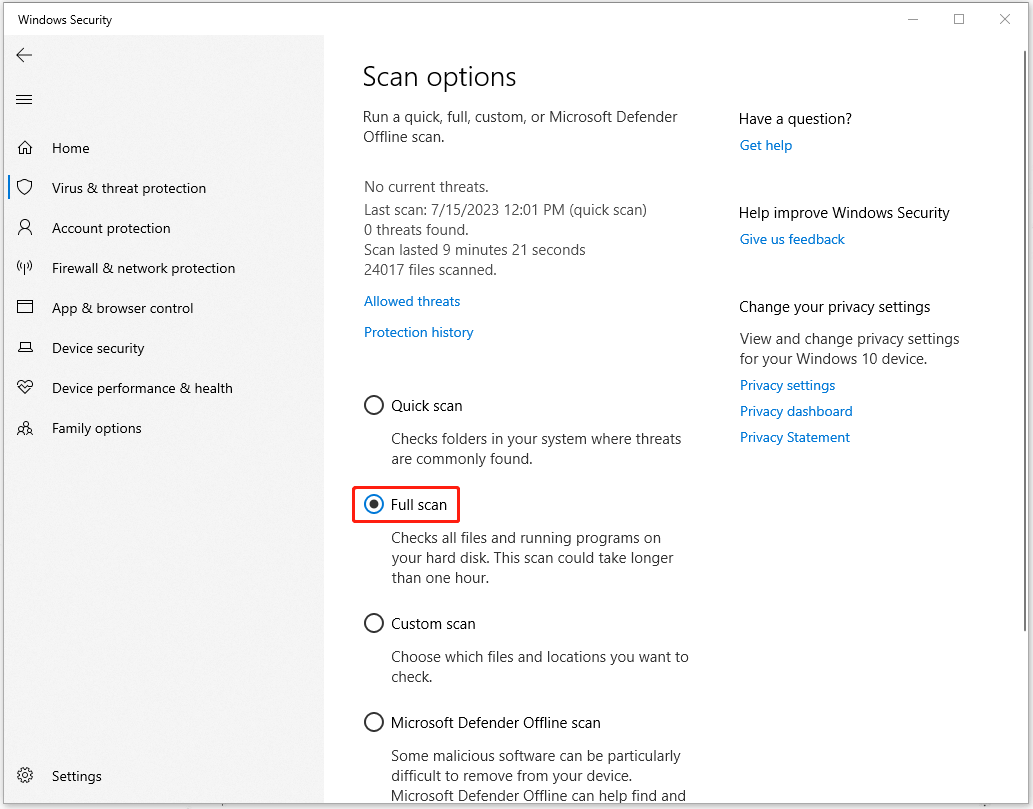Click 'Change your privacy settings' heading

click(x=835, y=307)
